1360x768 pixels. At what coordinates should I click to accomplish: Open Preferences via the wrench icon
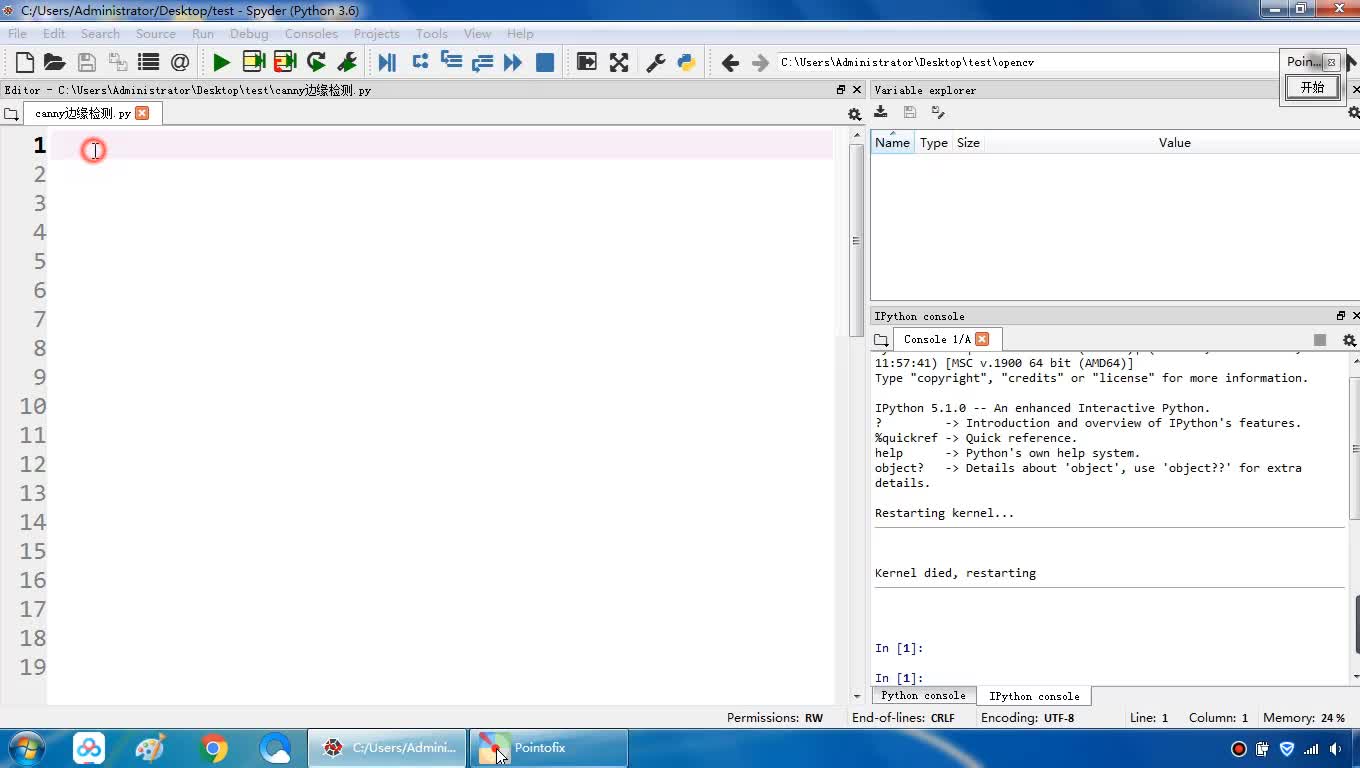(656, 62)
